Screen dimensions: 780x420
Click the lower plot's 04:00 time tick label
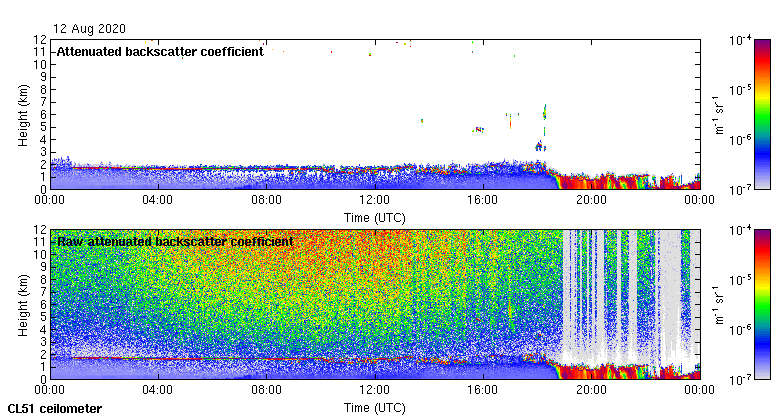point(158,390)
